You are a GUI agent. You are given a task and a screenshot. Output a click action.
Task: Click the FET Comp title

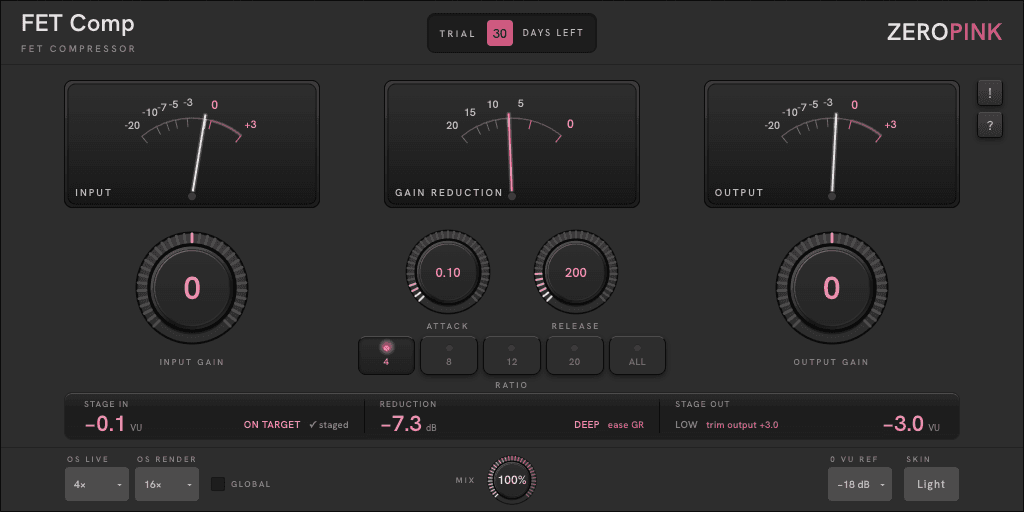tap(78, 24)
